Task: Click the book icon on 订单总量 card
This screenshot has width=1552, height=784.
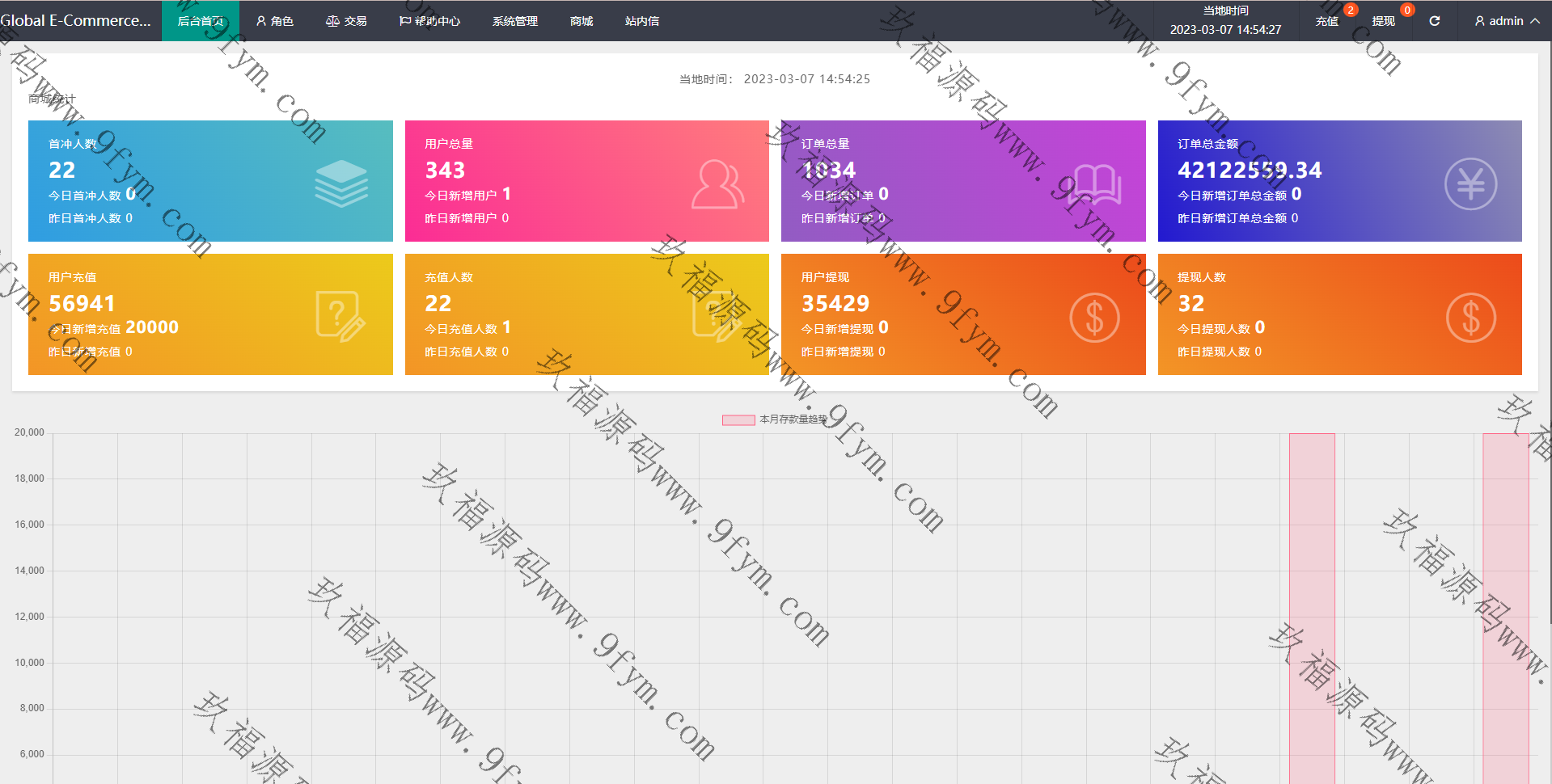Action: click(1094, 184)
